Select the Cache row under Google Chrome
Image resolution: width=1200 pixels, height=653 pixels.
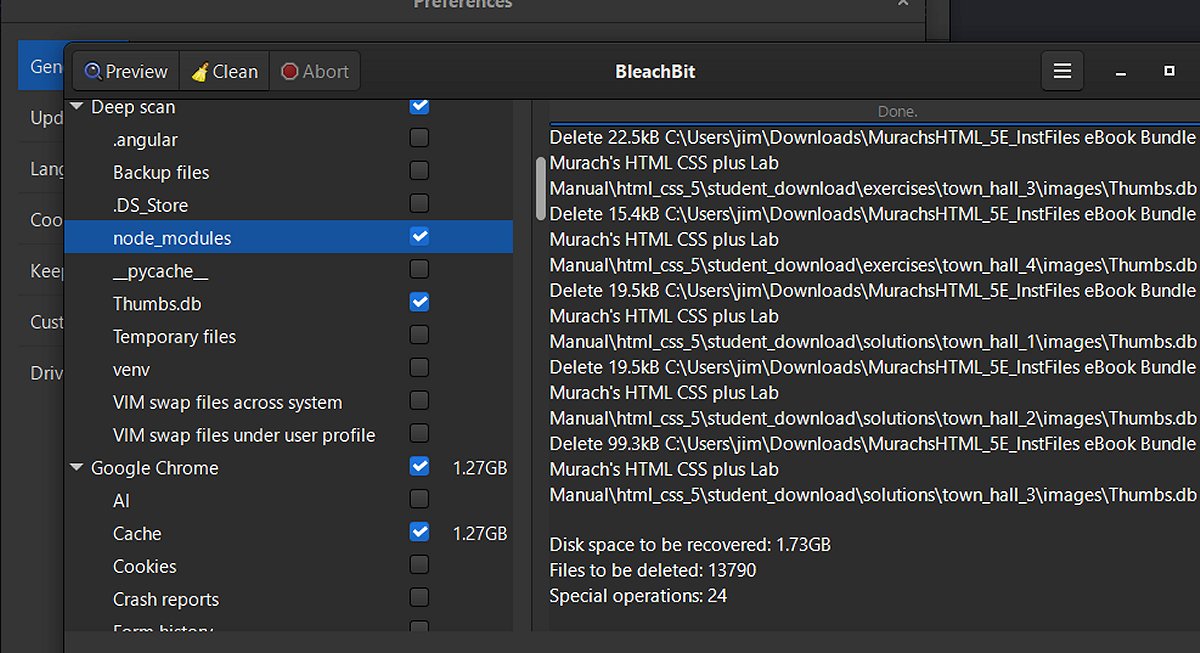[288, 534]
